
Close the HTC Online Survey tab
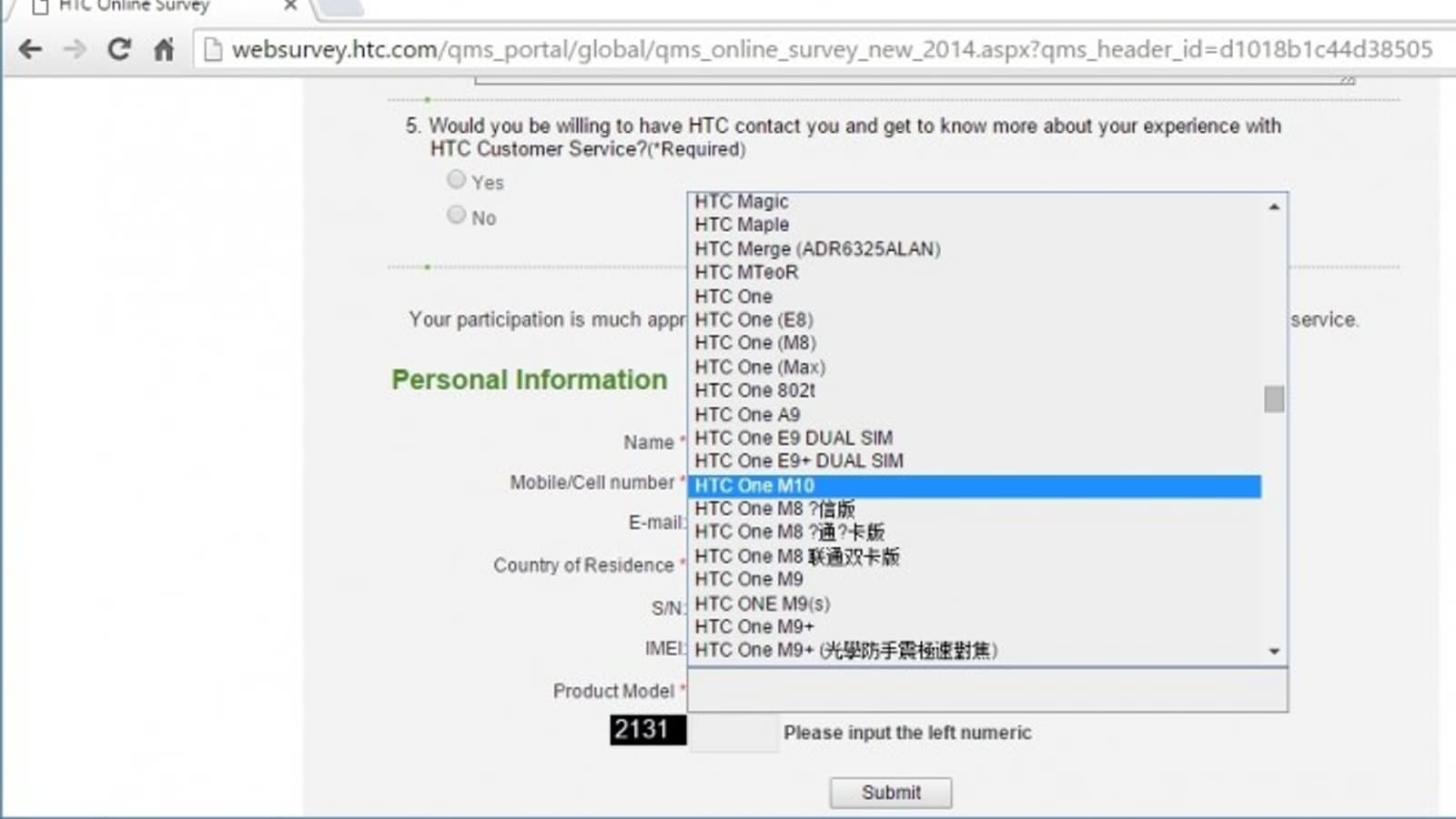pos(290,5)
